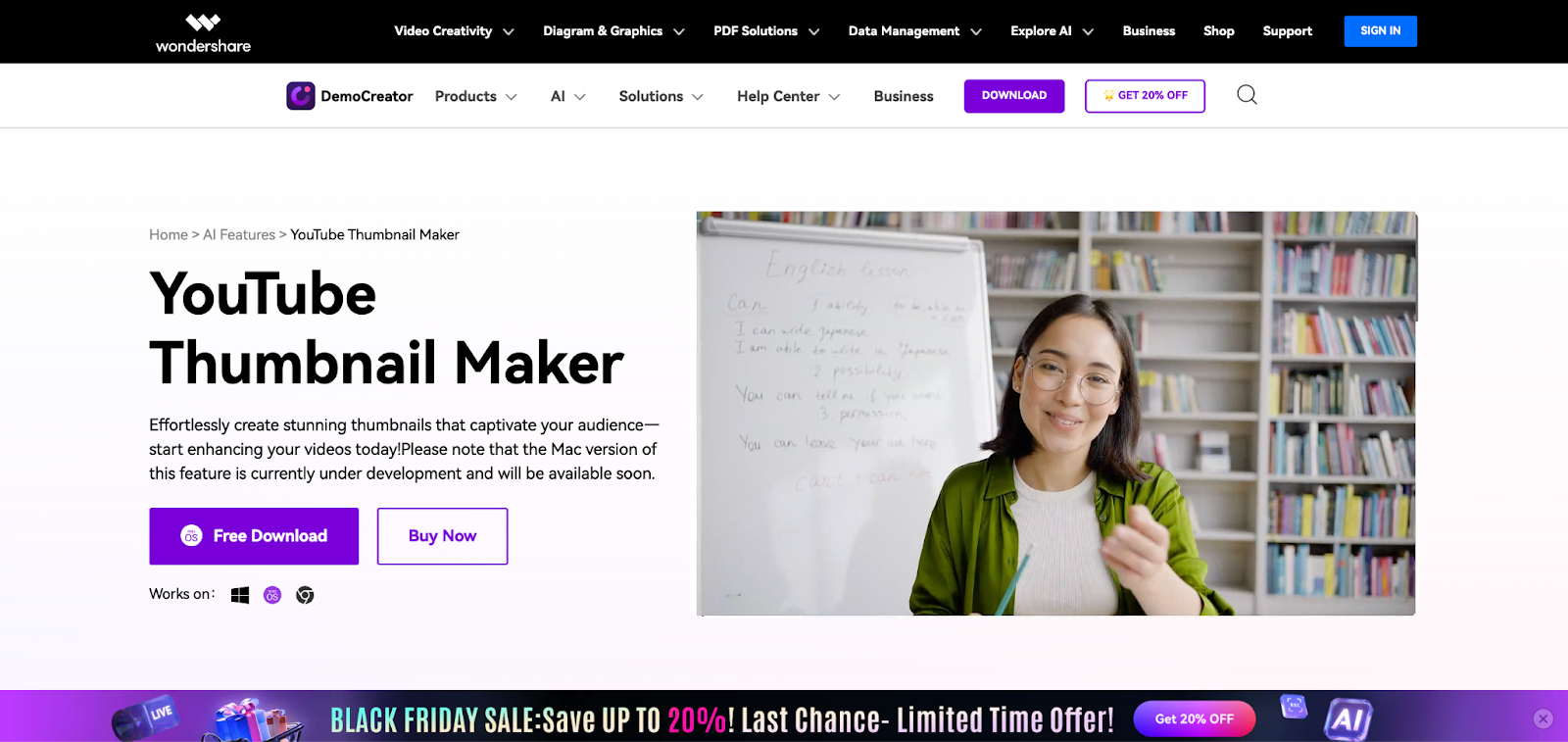Open the Solutions dropdown

point(661,96)
